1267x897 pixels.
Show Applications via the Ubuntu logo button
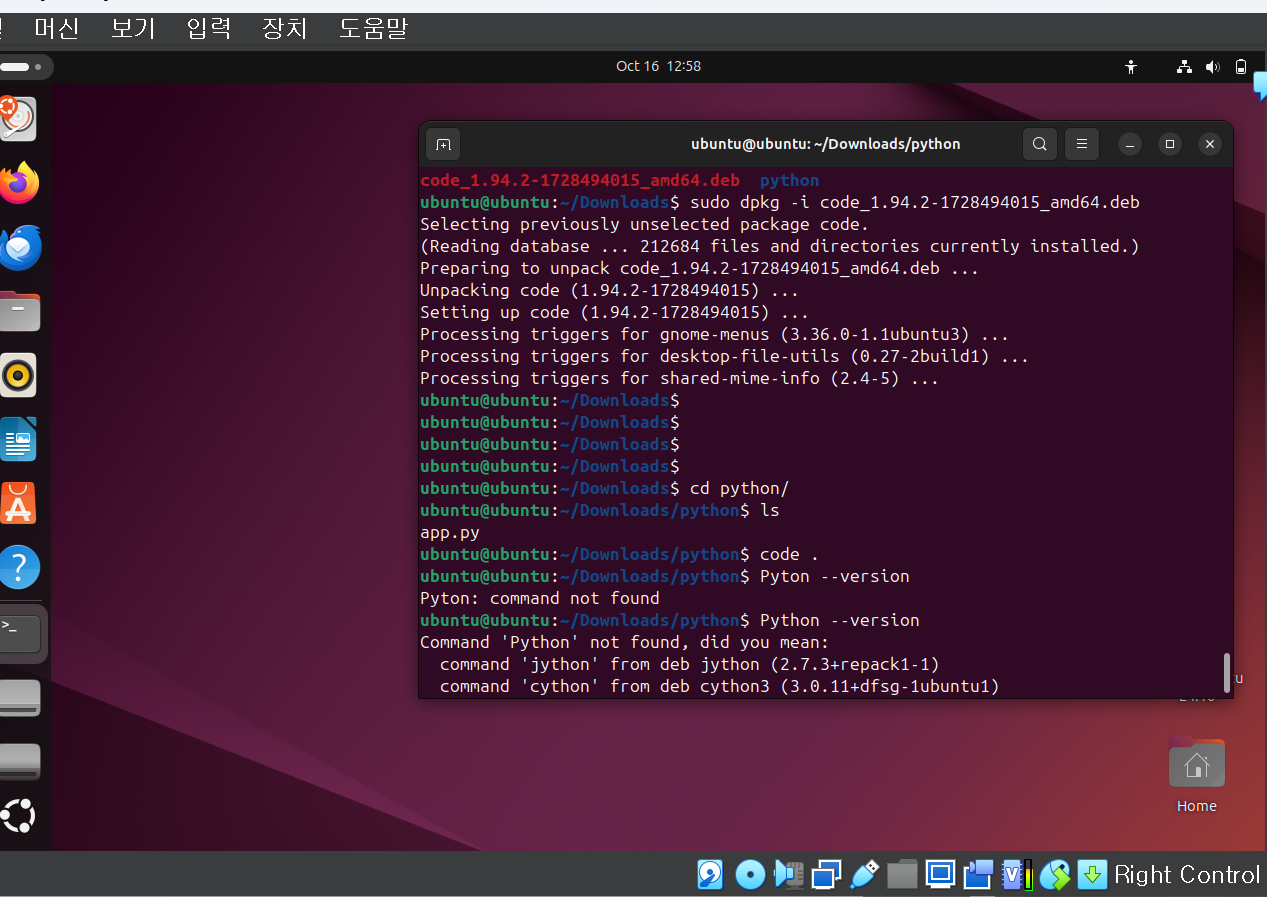18,816
